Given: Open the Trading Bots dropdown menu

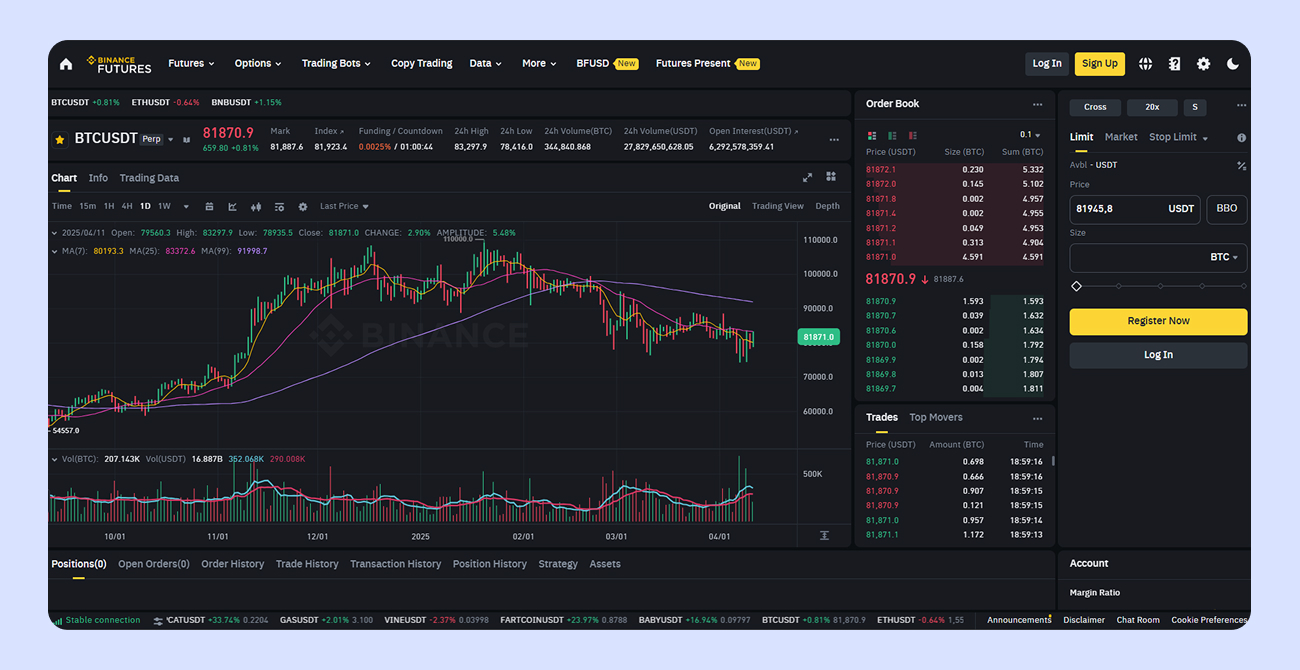Looking at the screenshot, I should click(336, 64).
